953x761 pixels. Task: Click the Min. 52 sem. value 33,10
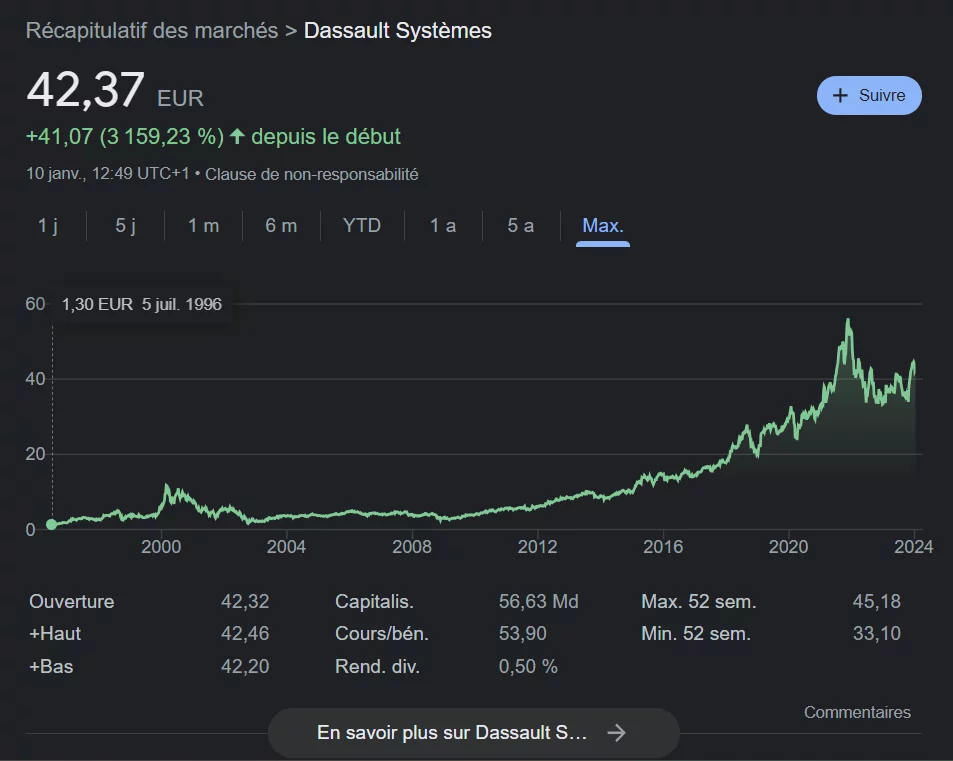point(876,633)
